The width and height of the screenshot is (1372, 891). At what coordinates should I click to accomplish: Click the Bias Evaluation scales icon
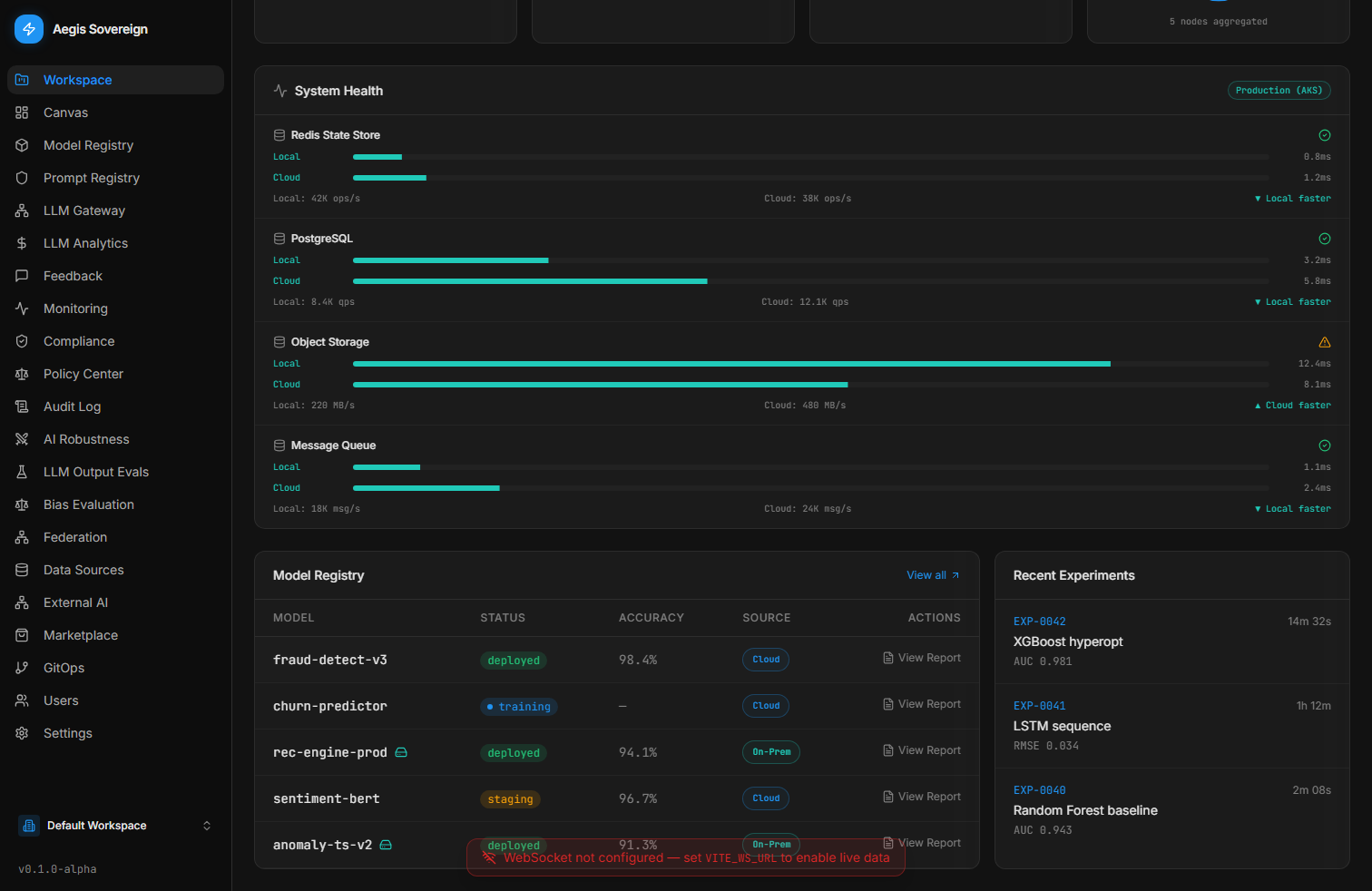pyautogui.click(x=22, y=504)
